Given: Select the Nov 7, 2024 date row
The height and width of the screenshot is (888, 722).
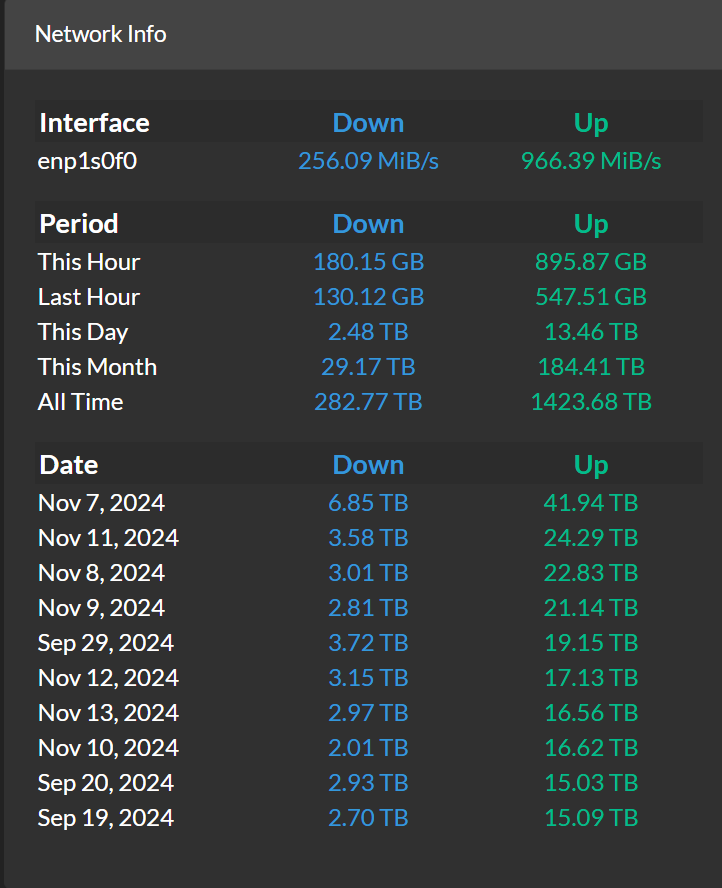Looking at the screenshot, I should click(x=368, y=503).
